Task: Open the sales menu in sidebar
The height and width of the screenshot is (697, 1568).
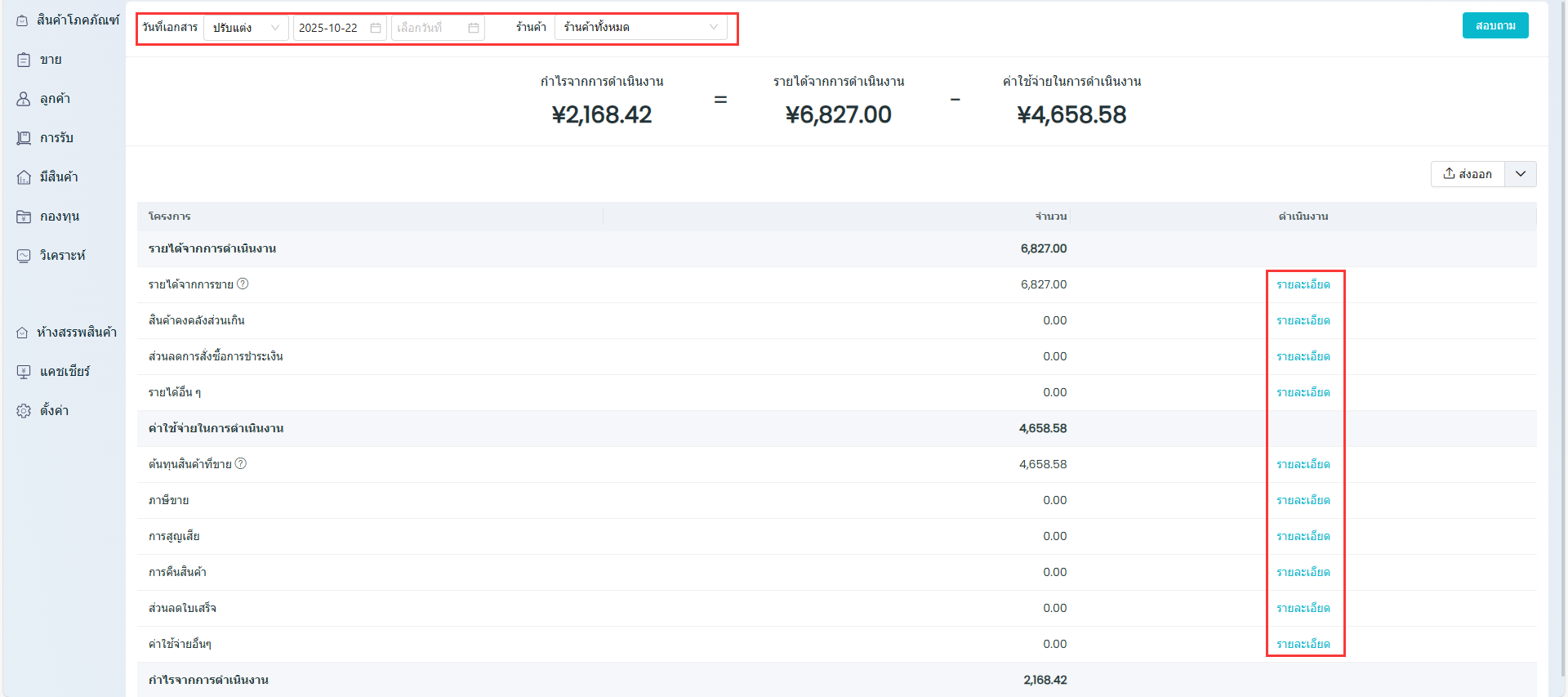Action: pos(51,60)
